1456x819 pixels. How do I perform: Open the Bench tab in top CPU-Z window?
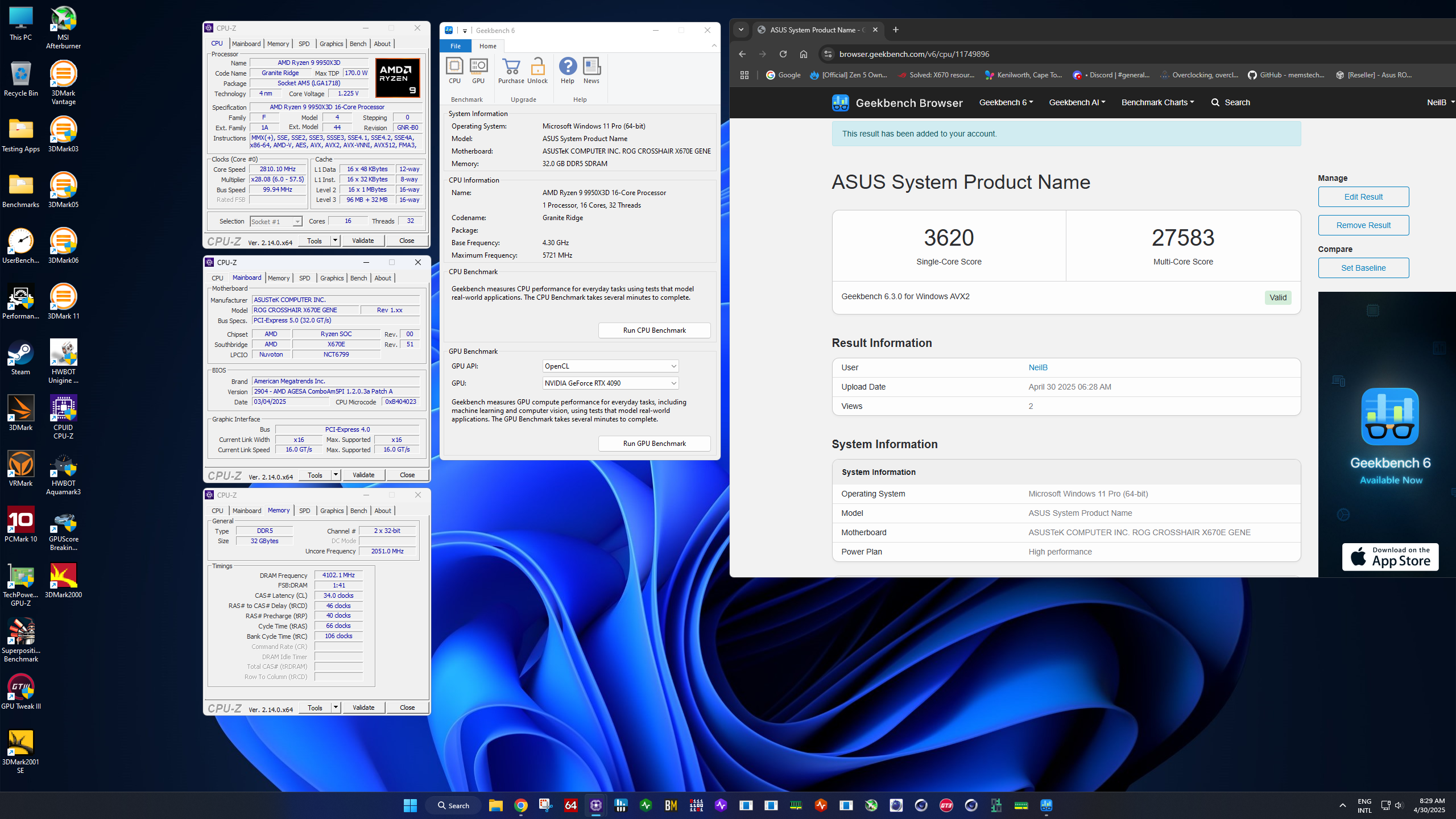pos(358,44)
